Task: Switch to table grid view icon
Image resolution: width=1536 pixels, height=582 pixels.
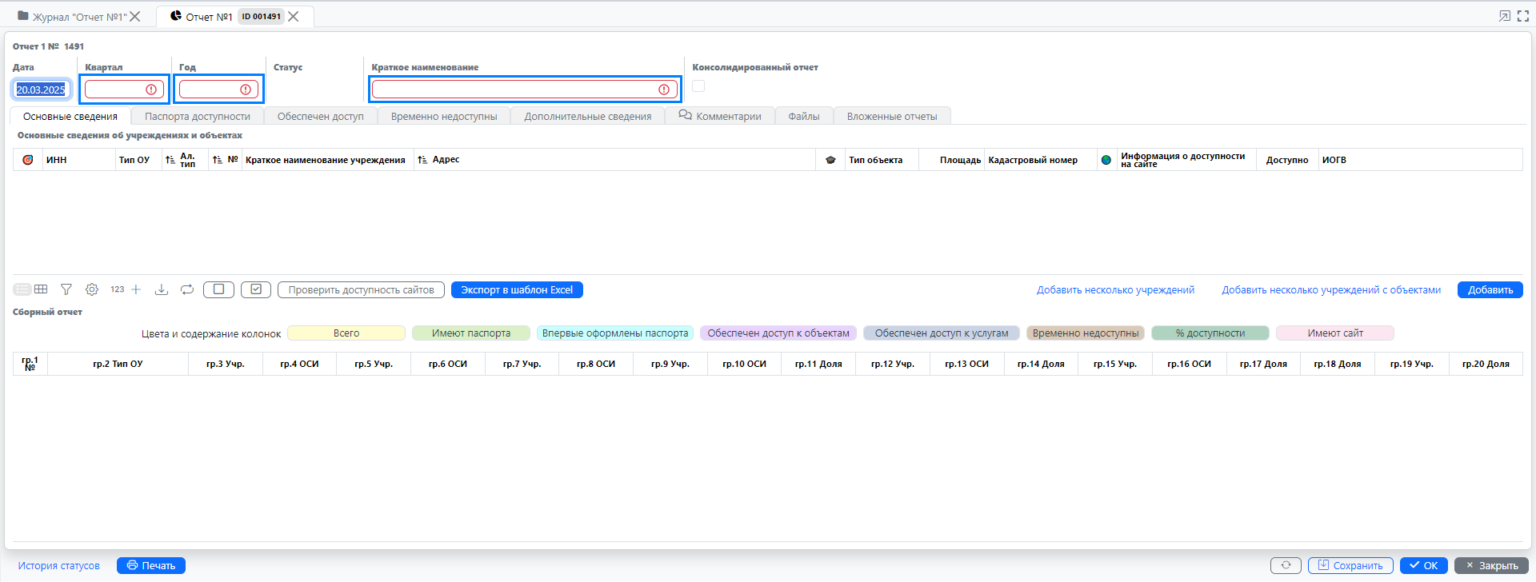Action: tap(41, 290)
